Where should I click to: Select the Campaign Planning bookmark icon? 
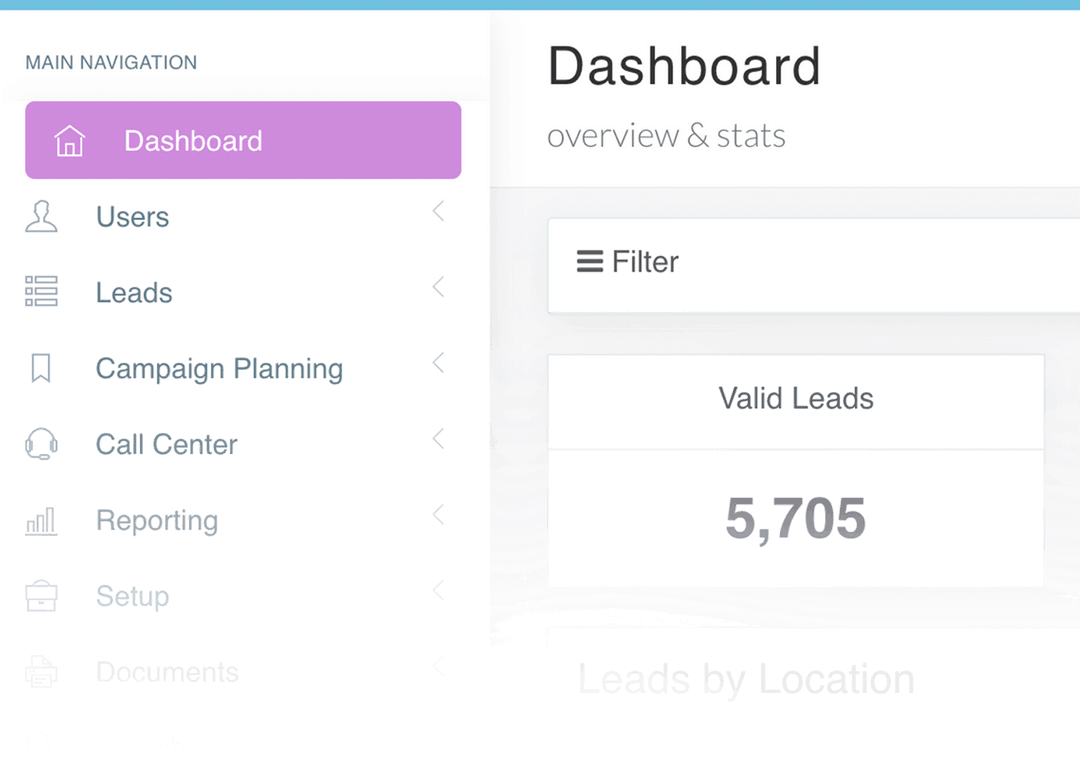pyautogui.click(x=41, y=368)
